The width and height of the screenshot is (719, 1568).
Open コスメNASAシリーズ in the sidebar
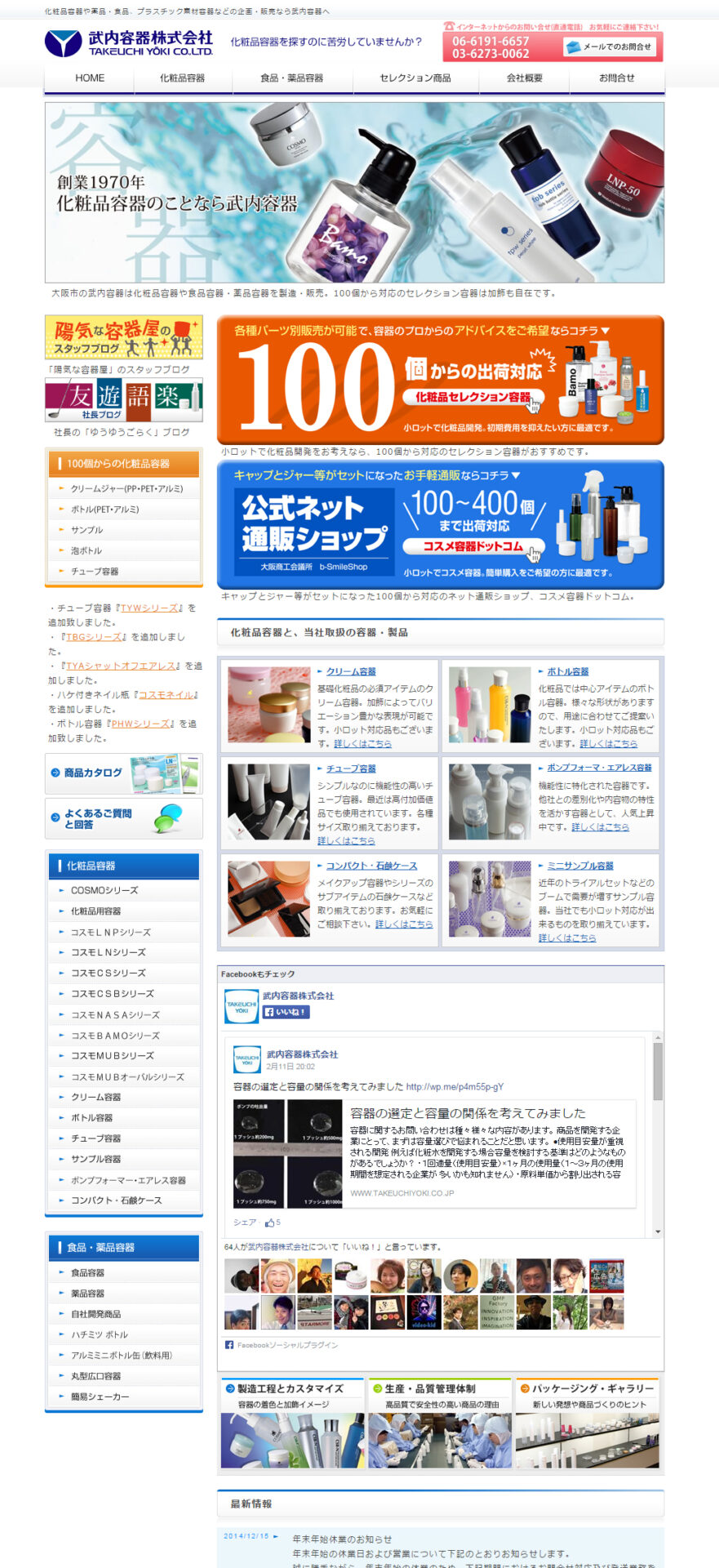tap(124, 1015)
